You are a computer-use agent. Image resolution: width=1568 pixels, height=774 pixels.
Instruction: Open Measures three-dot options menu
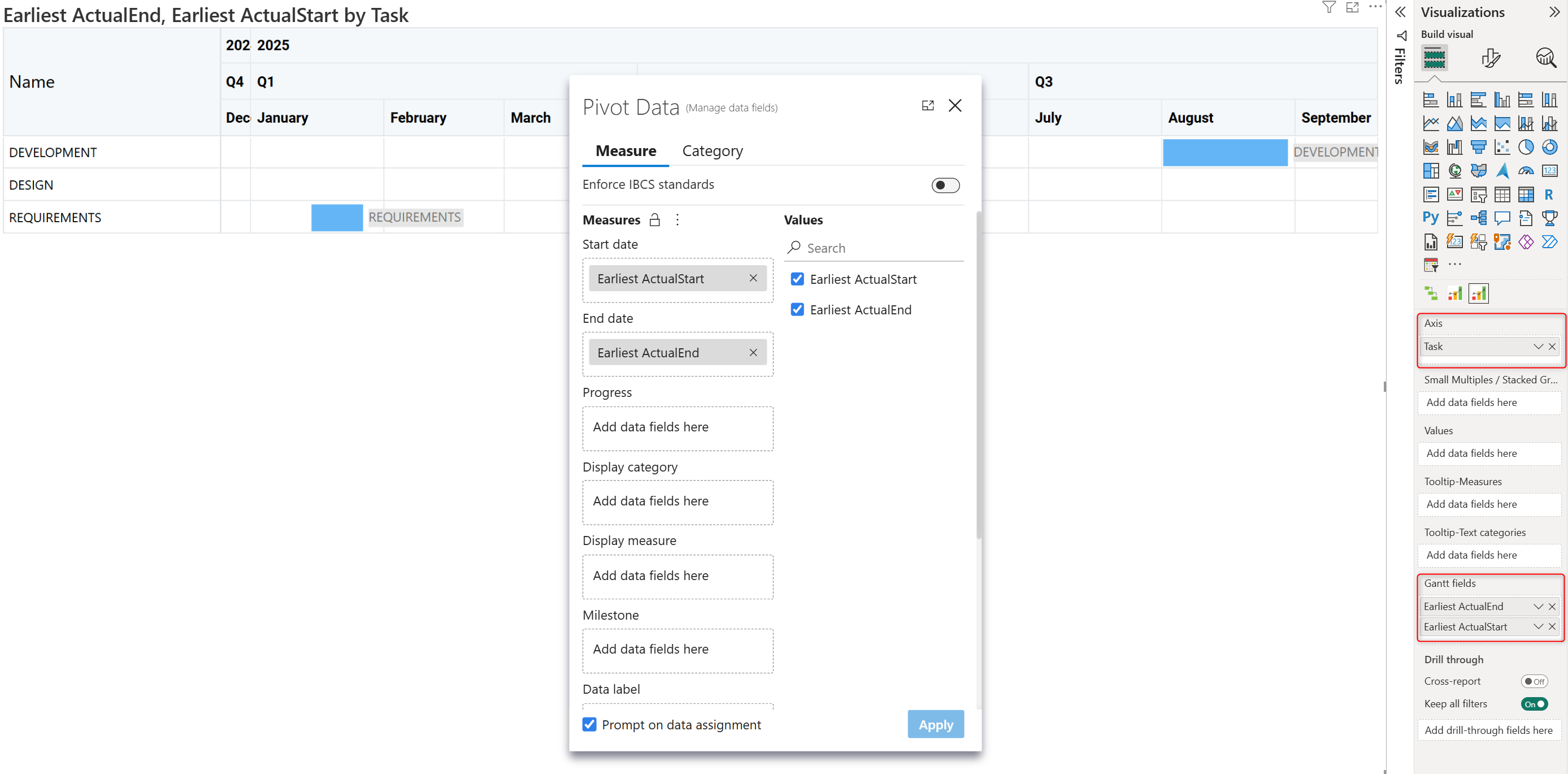point(677,220)
